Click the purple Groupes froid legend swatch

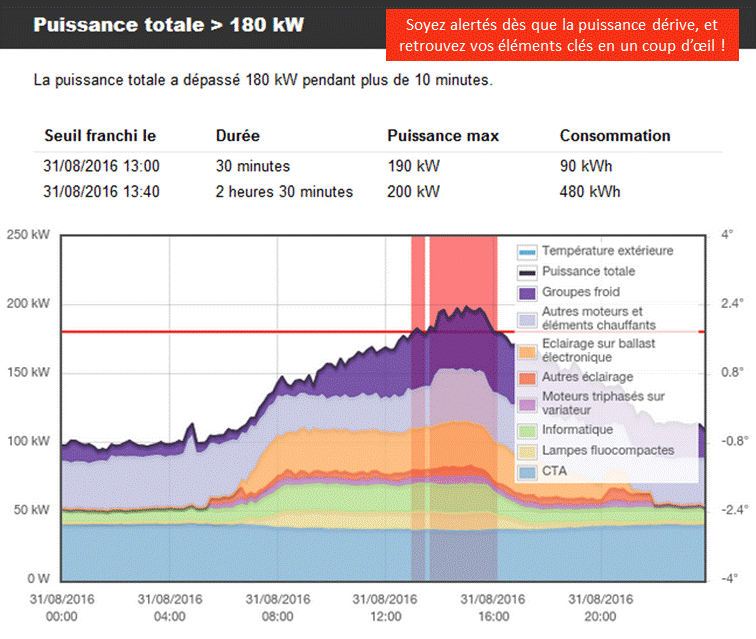[527, 293]
